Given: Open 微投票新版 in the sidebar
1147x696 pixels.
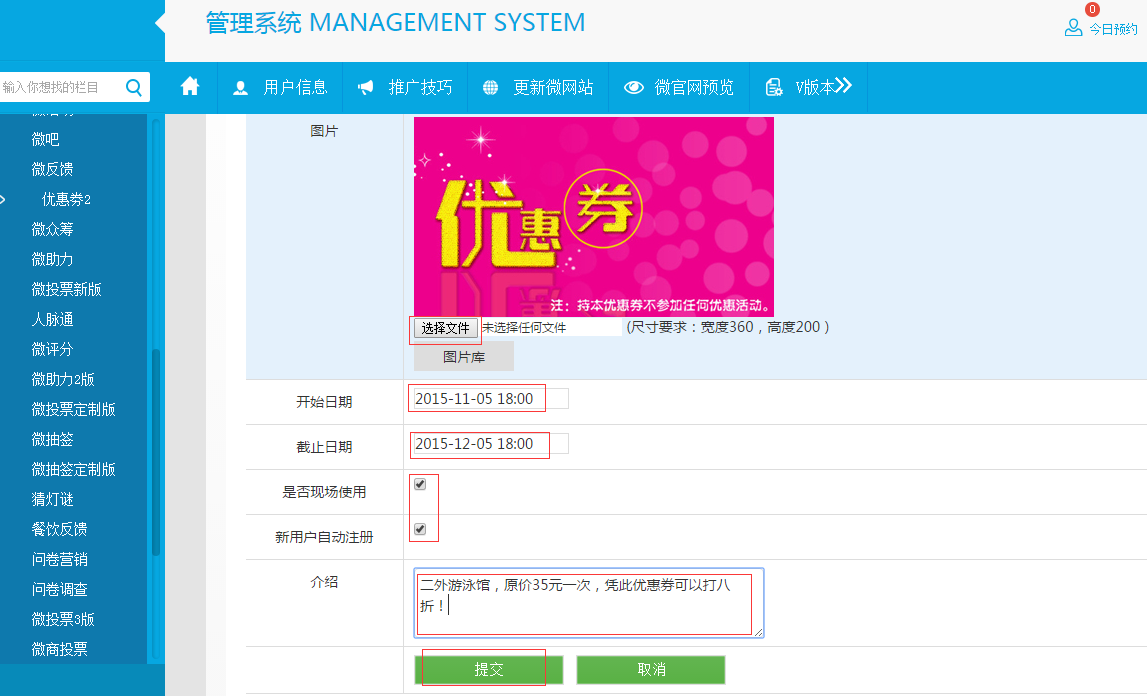Looking at the screenshot, I should tap(66, 289).
